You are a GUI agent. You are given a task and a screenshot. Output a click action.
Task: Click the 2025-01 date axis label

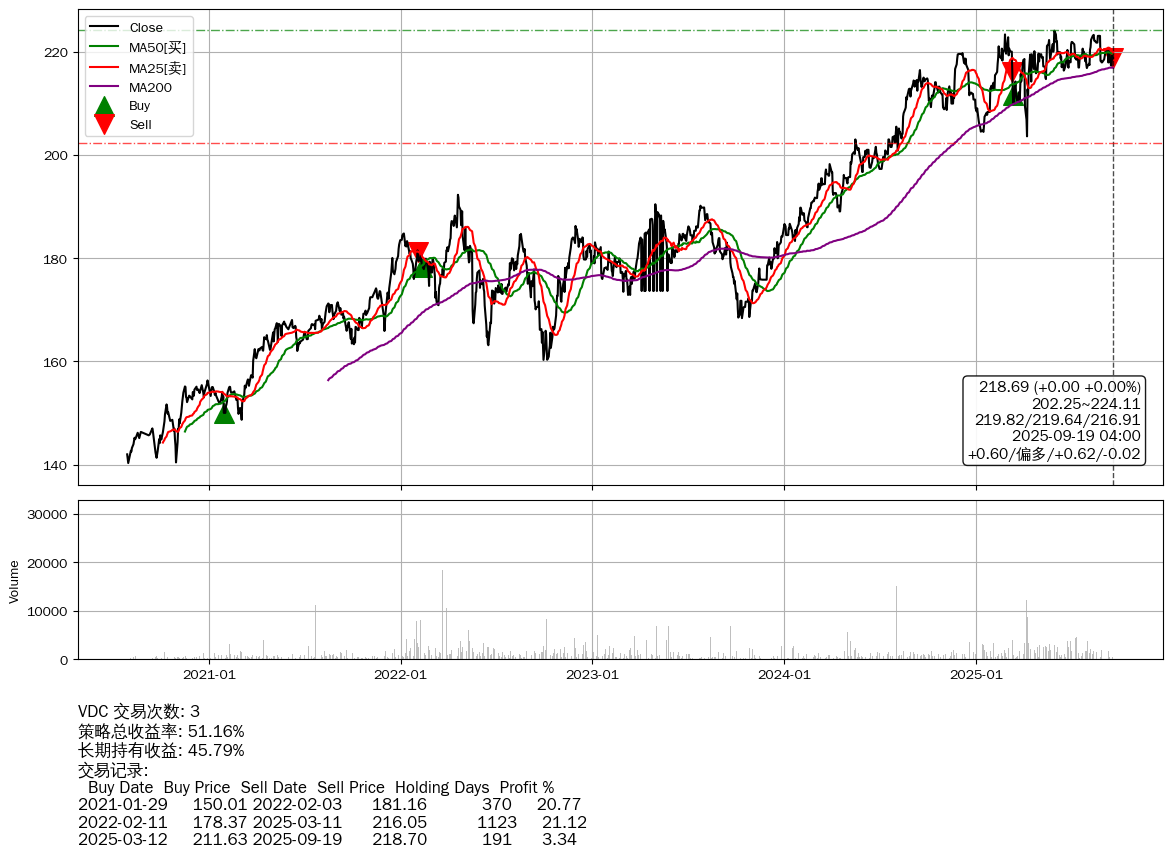(x=976, y=675)
